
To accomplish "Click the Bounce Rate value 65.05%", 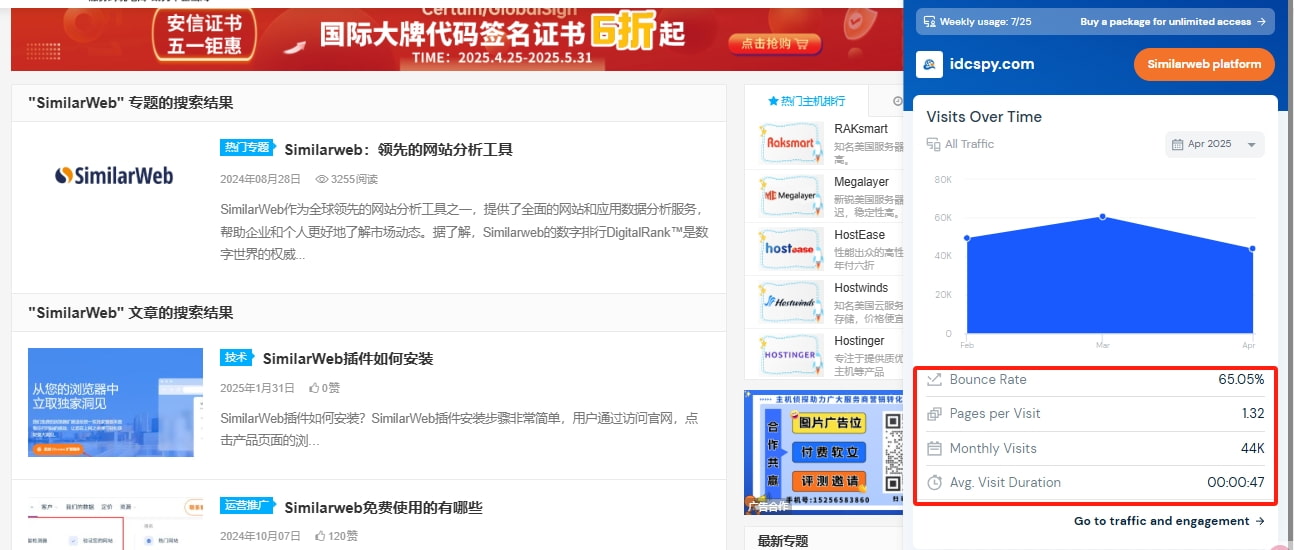I will tap(1241, 379).
